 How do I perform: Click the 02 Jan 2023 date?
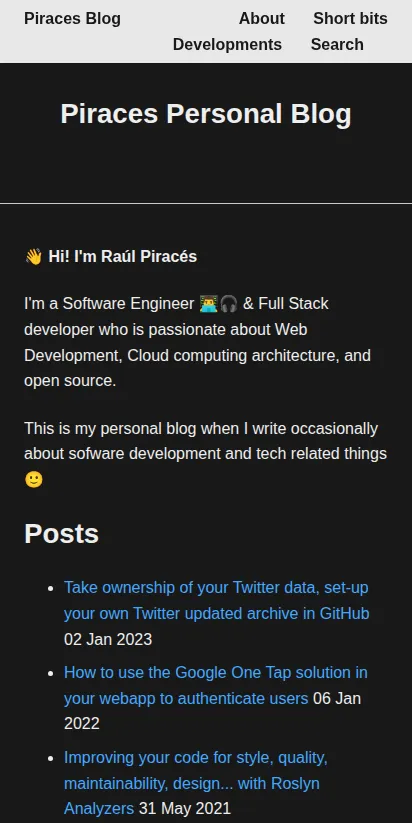[108, 639]
